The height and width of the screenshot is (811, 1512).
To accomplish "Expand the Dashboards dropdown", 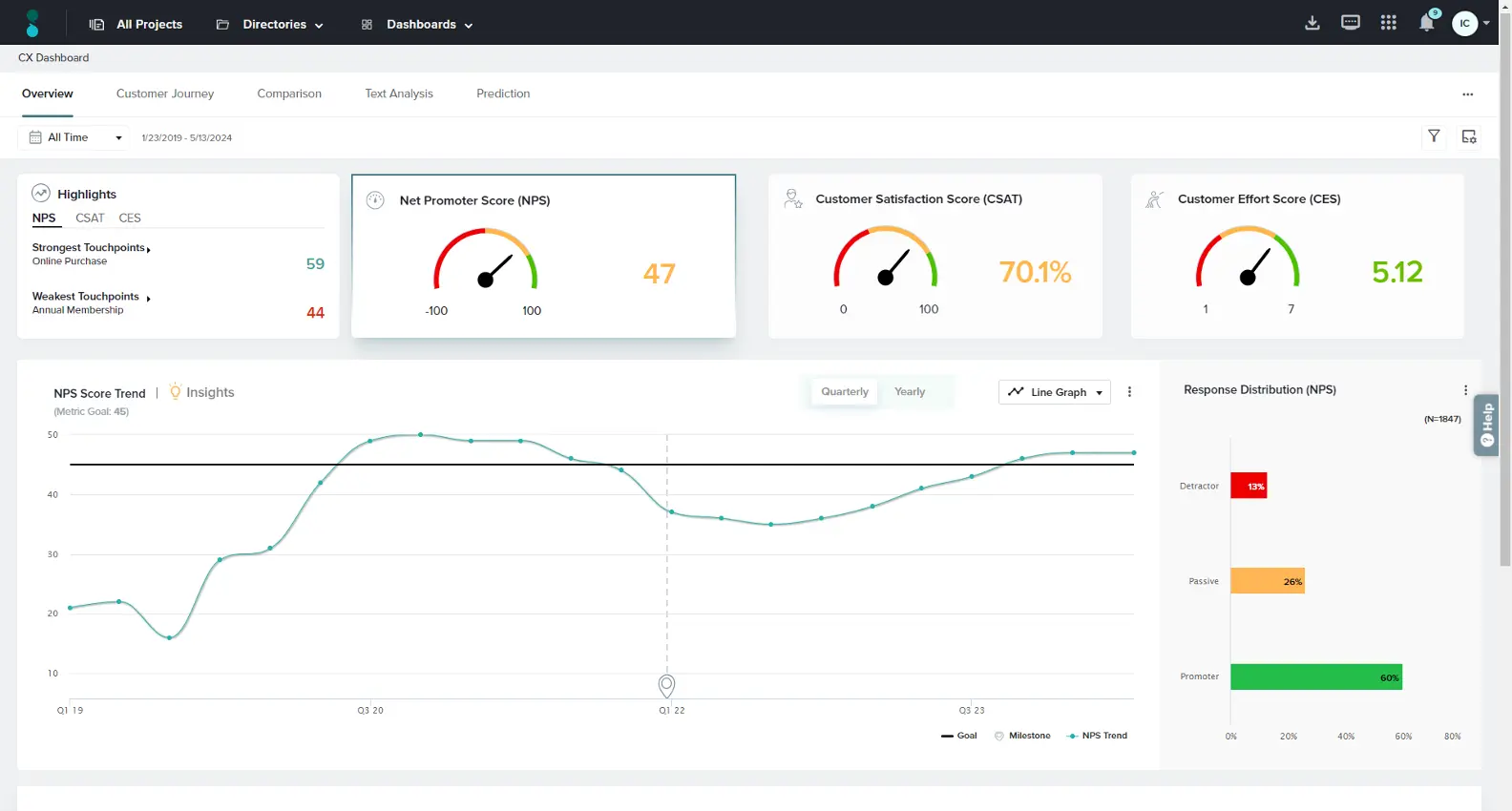I will coord(469,26).
